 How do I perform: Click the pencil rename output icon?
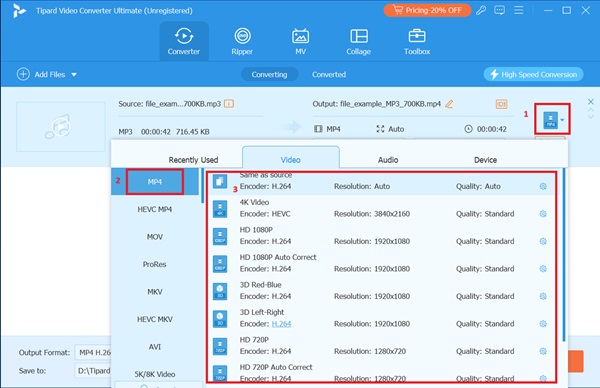[449, 104]
